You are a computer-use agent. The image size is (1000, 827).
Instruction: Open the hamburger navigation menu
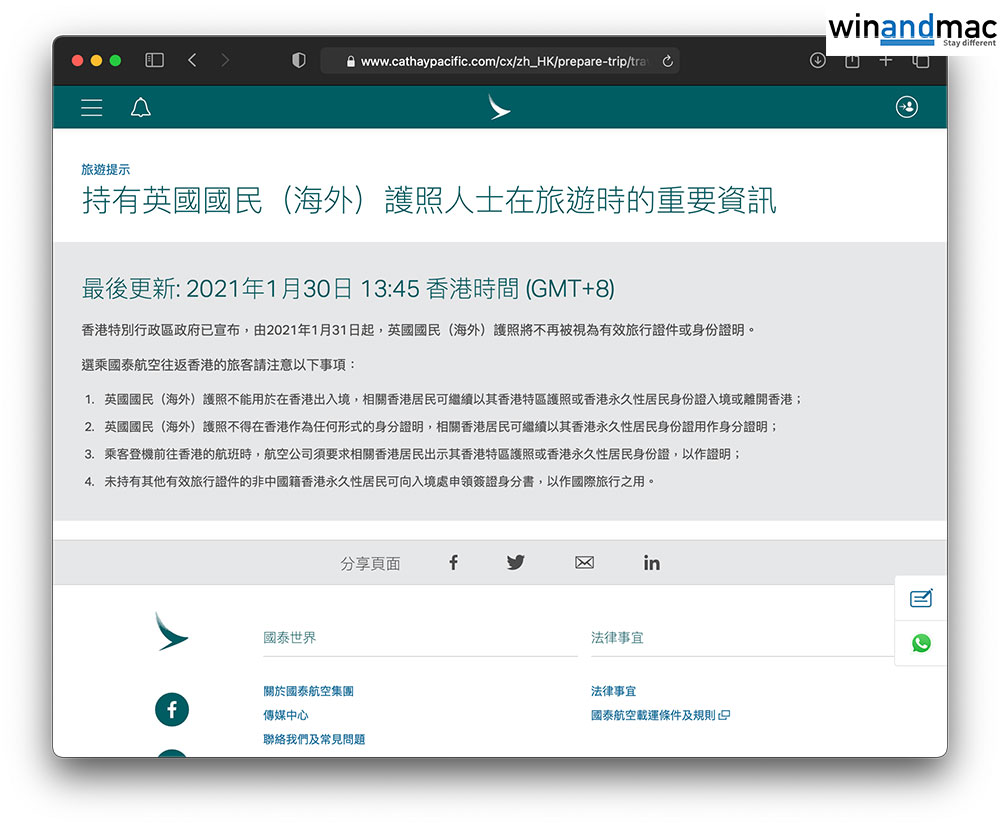(92, 108)
